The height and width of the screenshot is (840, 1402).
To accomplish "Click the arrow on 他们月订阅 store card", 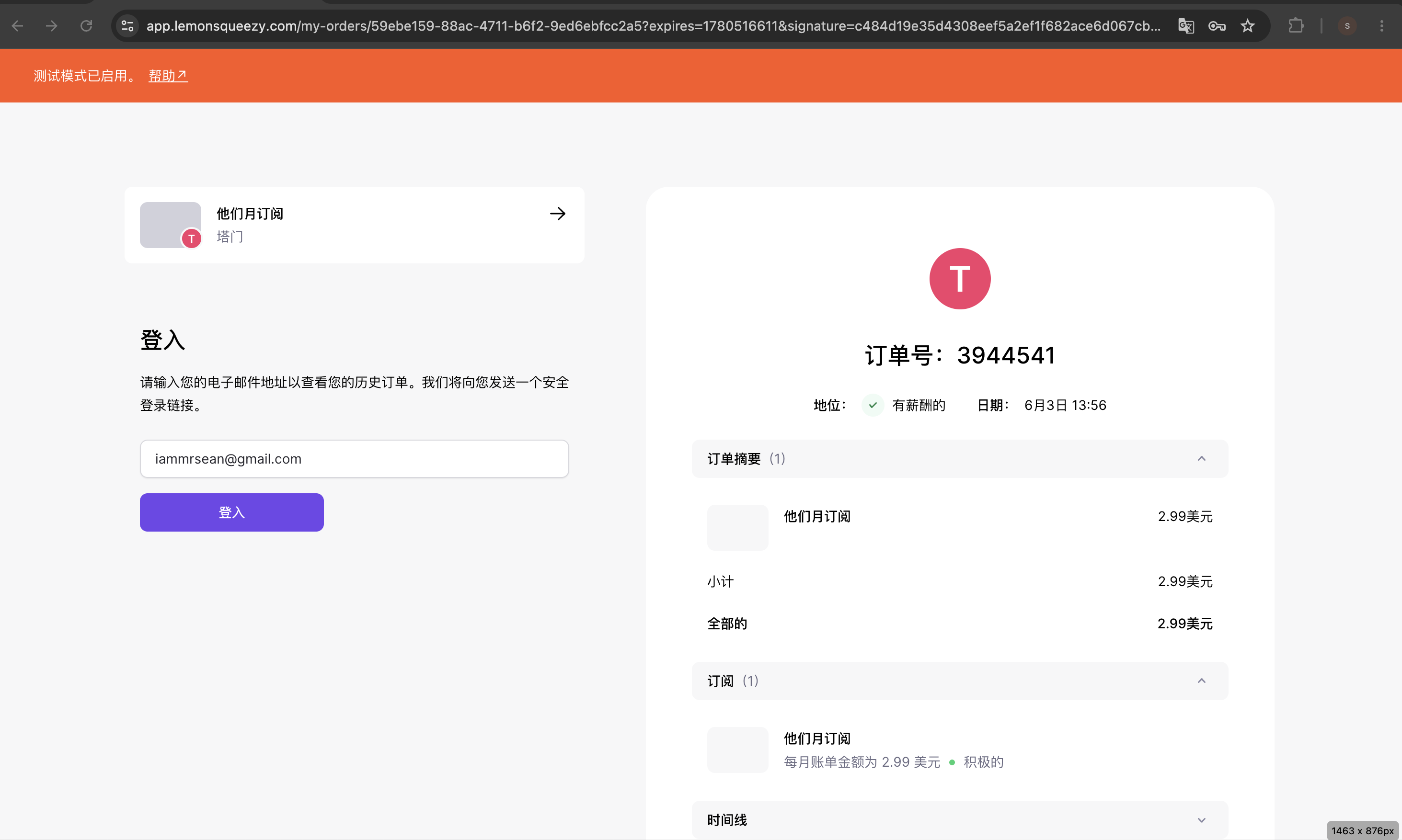I will [558, 214].
